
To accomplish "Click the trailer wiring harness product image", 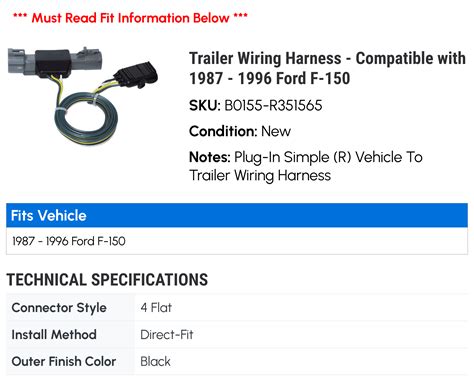I will point(83,96).
